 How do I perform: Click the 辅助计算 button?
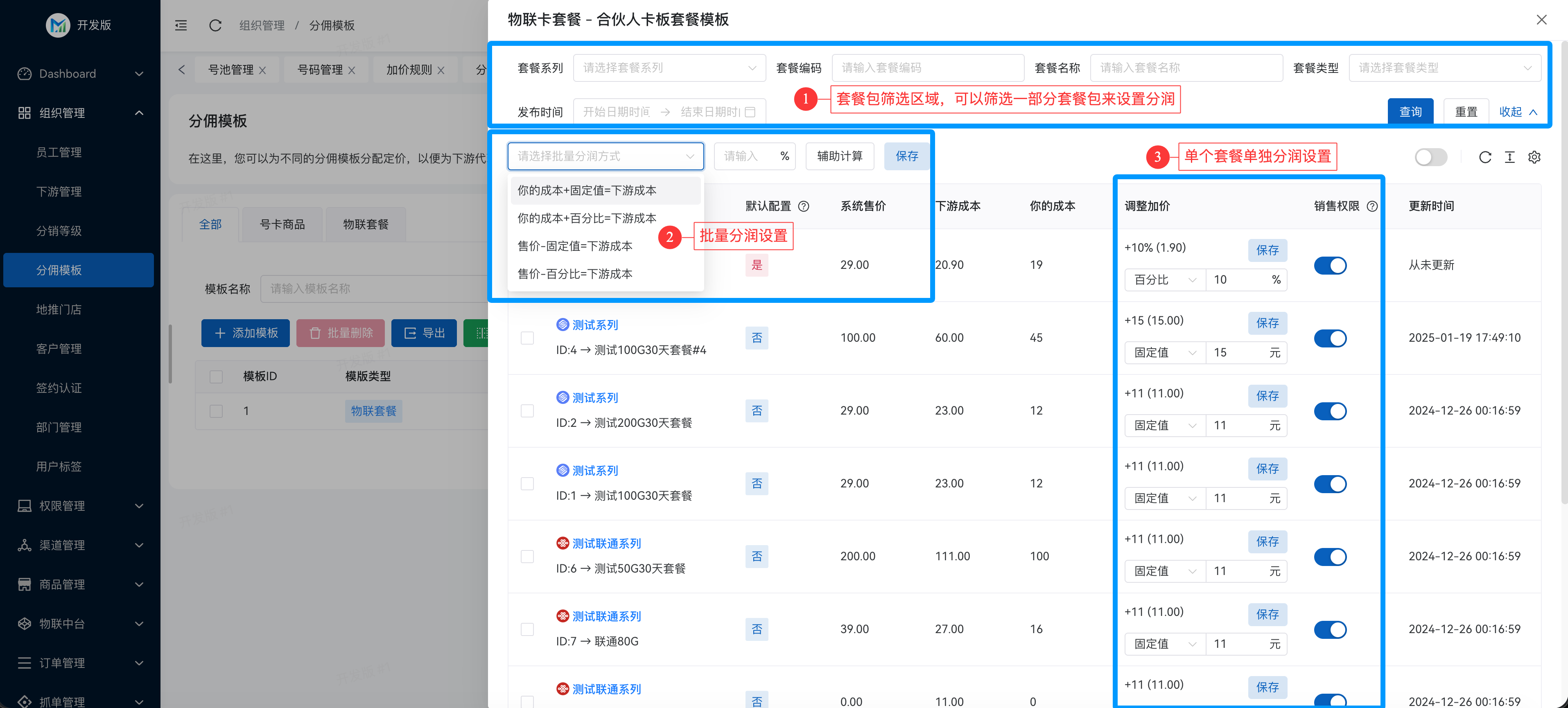(x=839, y=156)
